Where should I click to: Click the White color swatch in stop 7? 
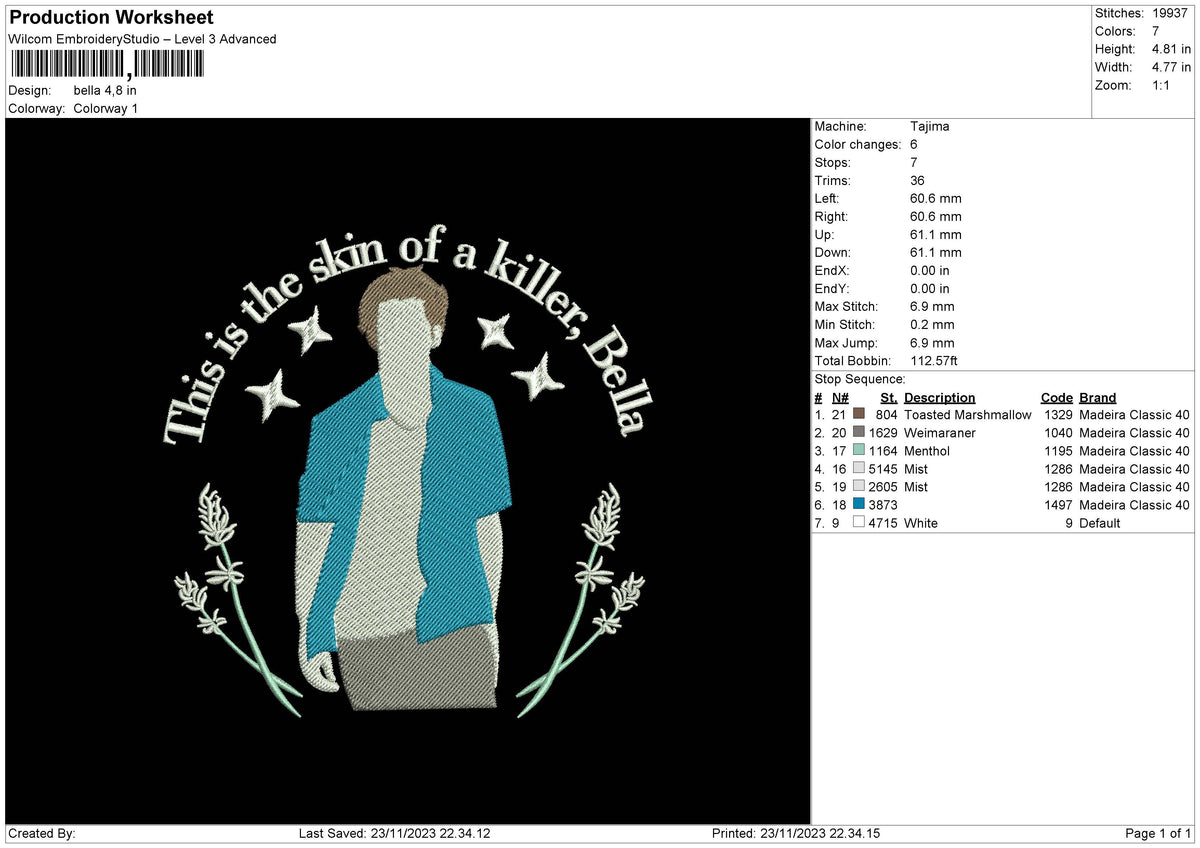(858, 523)
